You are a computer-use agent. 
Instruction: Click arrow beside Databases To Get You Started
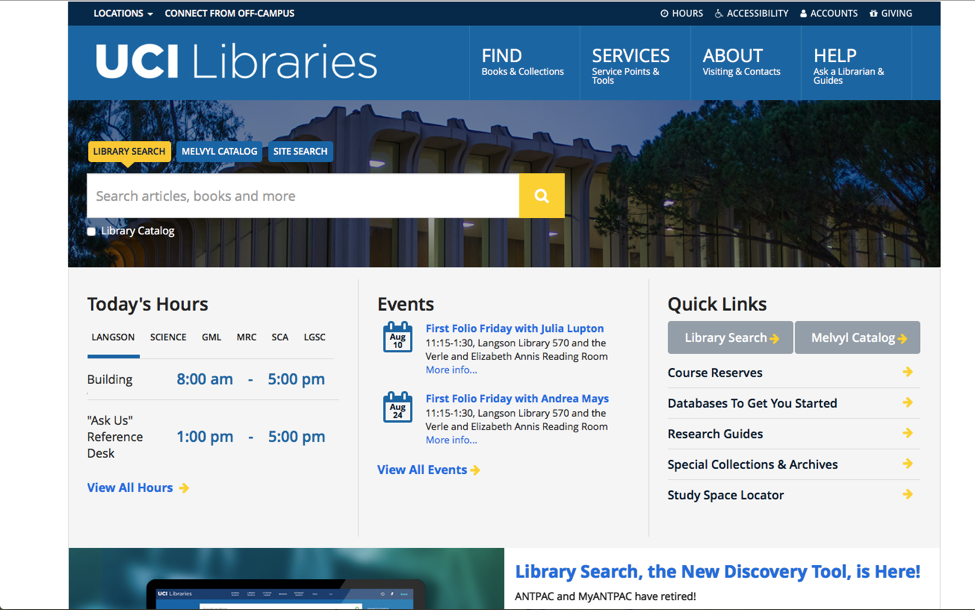coord(908,402)
